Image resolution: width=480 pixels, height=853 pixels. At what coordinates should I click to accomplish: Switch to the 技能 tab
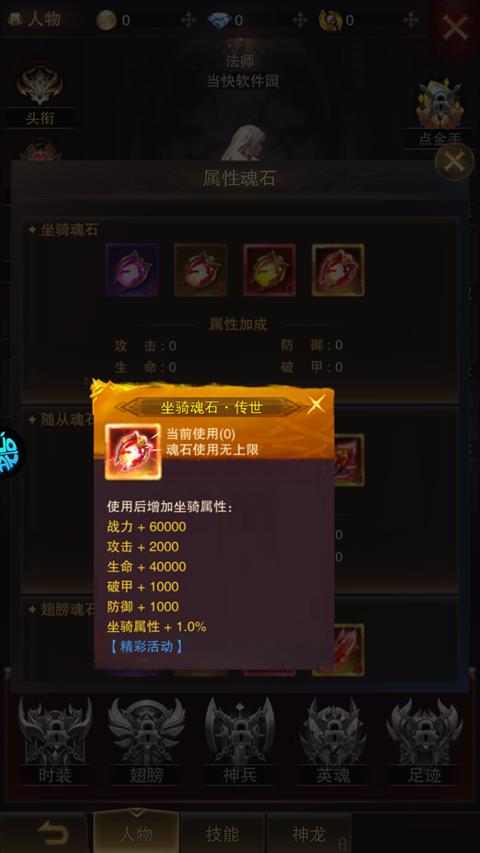click(223, 833)
